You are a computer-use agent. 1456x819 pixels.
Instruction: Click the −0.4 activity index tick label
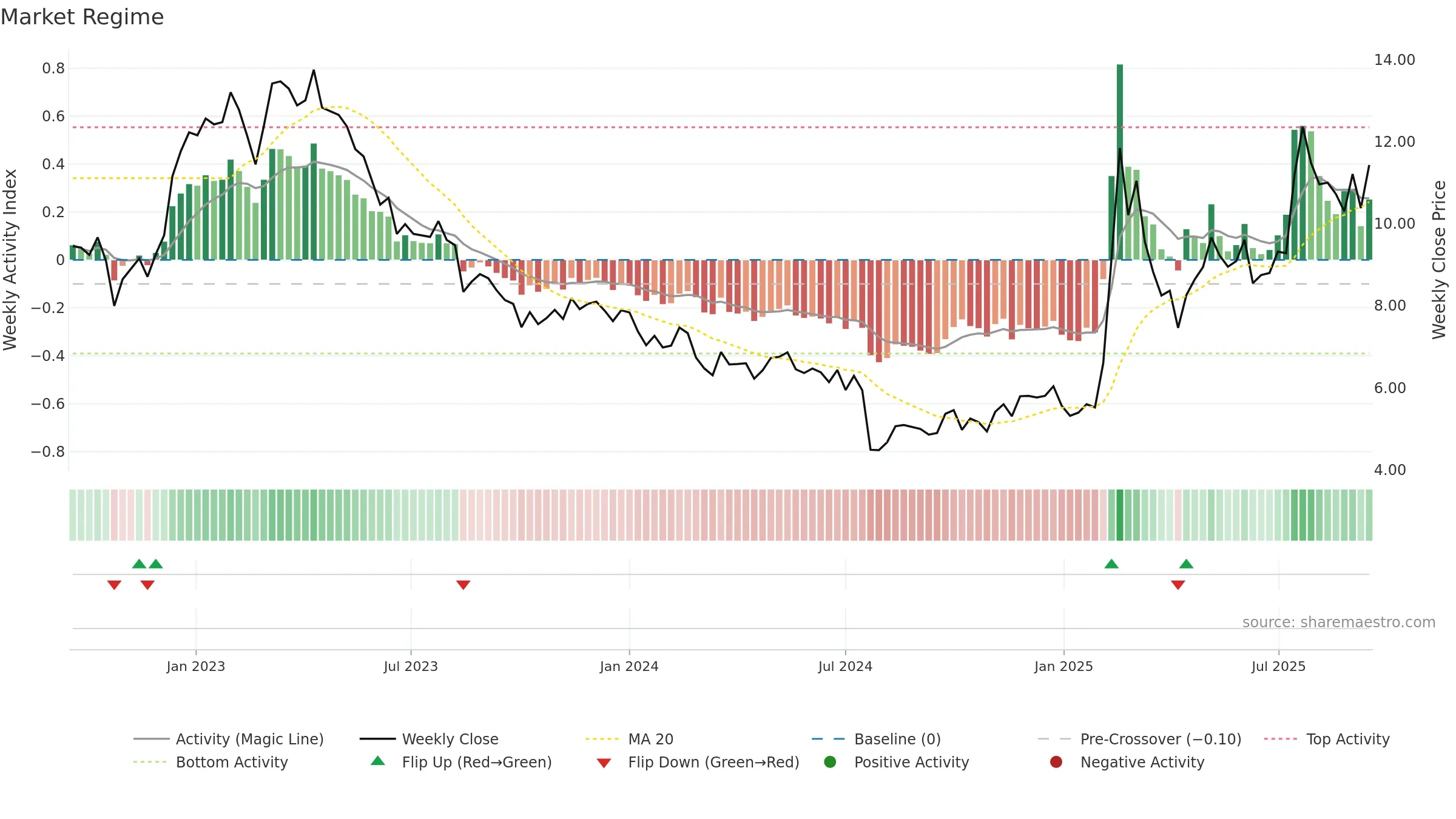coord(48,356)
